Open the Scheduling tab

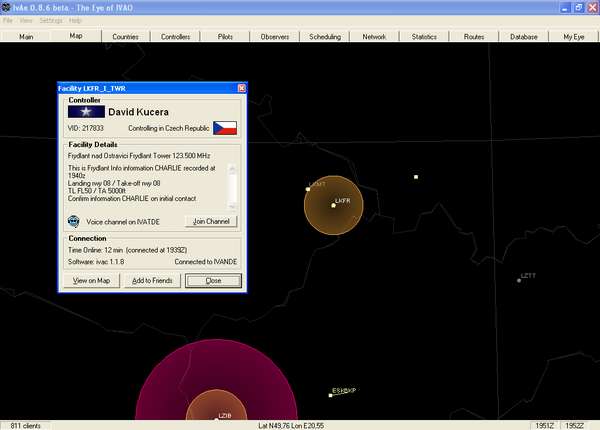[325, 37]
